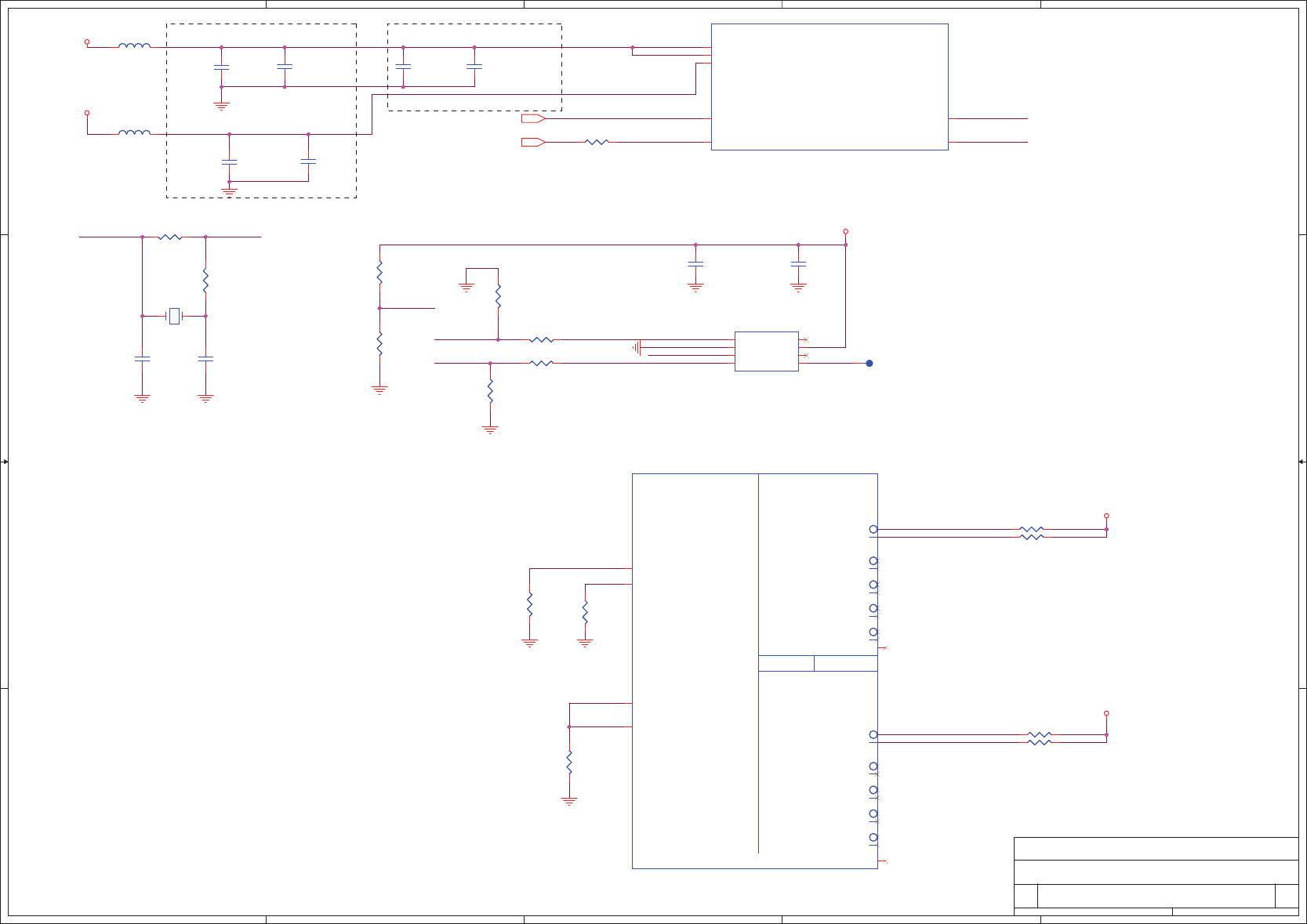Image resolution: width=1307 pixels, height=924 pixels.
Task: Click the lower red off-page port symbol
Action: click(x=533, y=142)
